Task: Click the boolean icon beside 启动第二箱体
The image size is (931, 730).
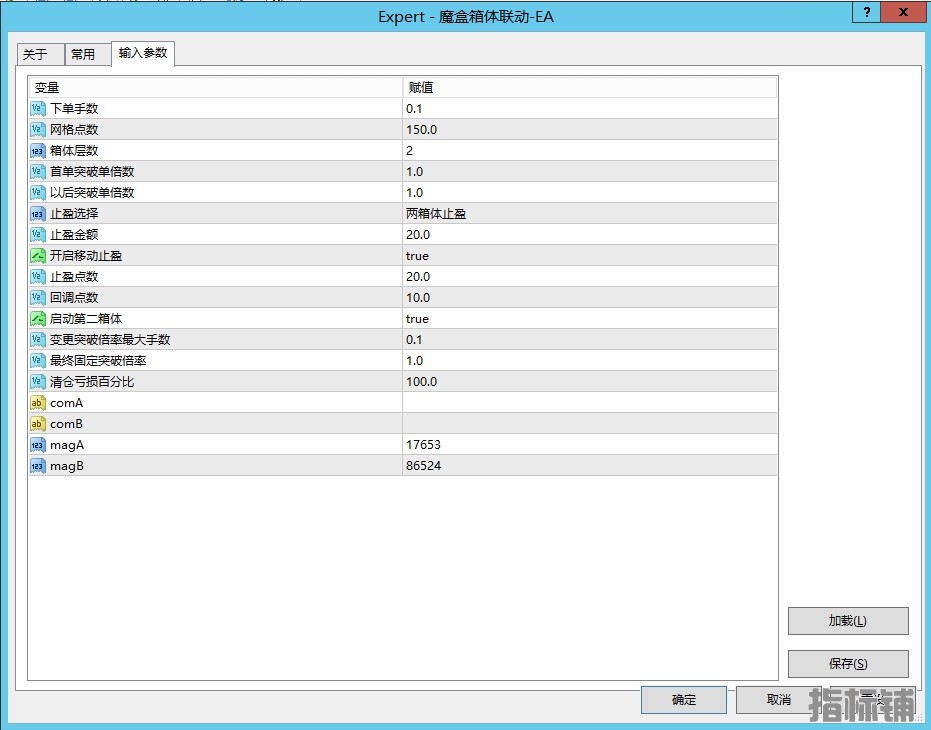Action: tap(37, 319)
